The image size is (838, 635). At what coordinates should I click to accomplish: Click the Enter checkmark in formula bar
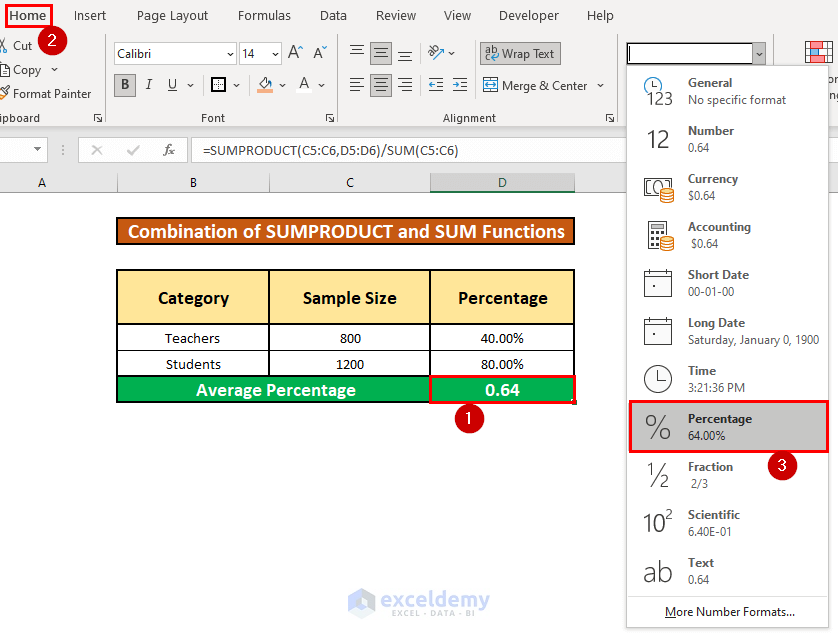tap(133, 150)
